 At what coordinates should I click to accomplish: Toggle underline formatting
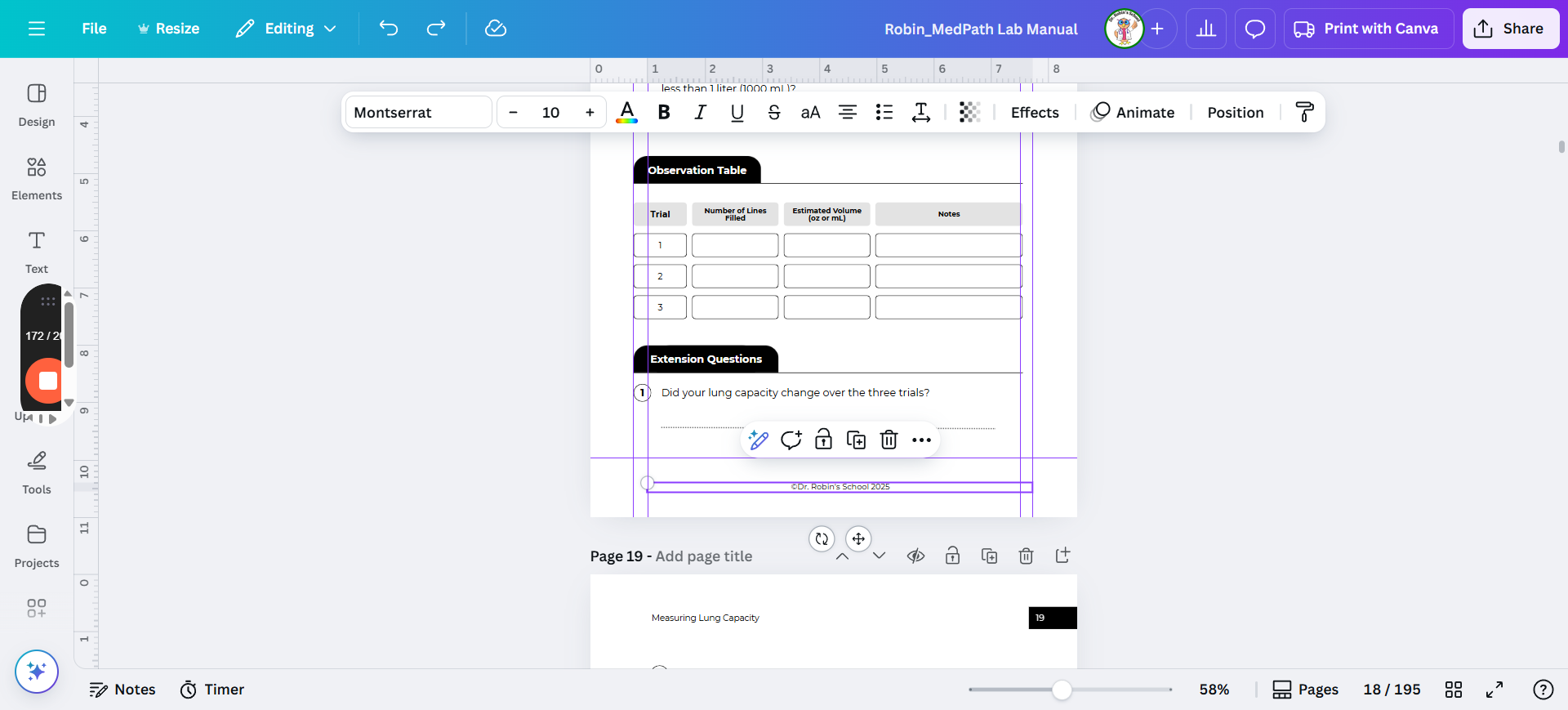(737, 112)
